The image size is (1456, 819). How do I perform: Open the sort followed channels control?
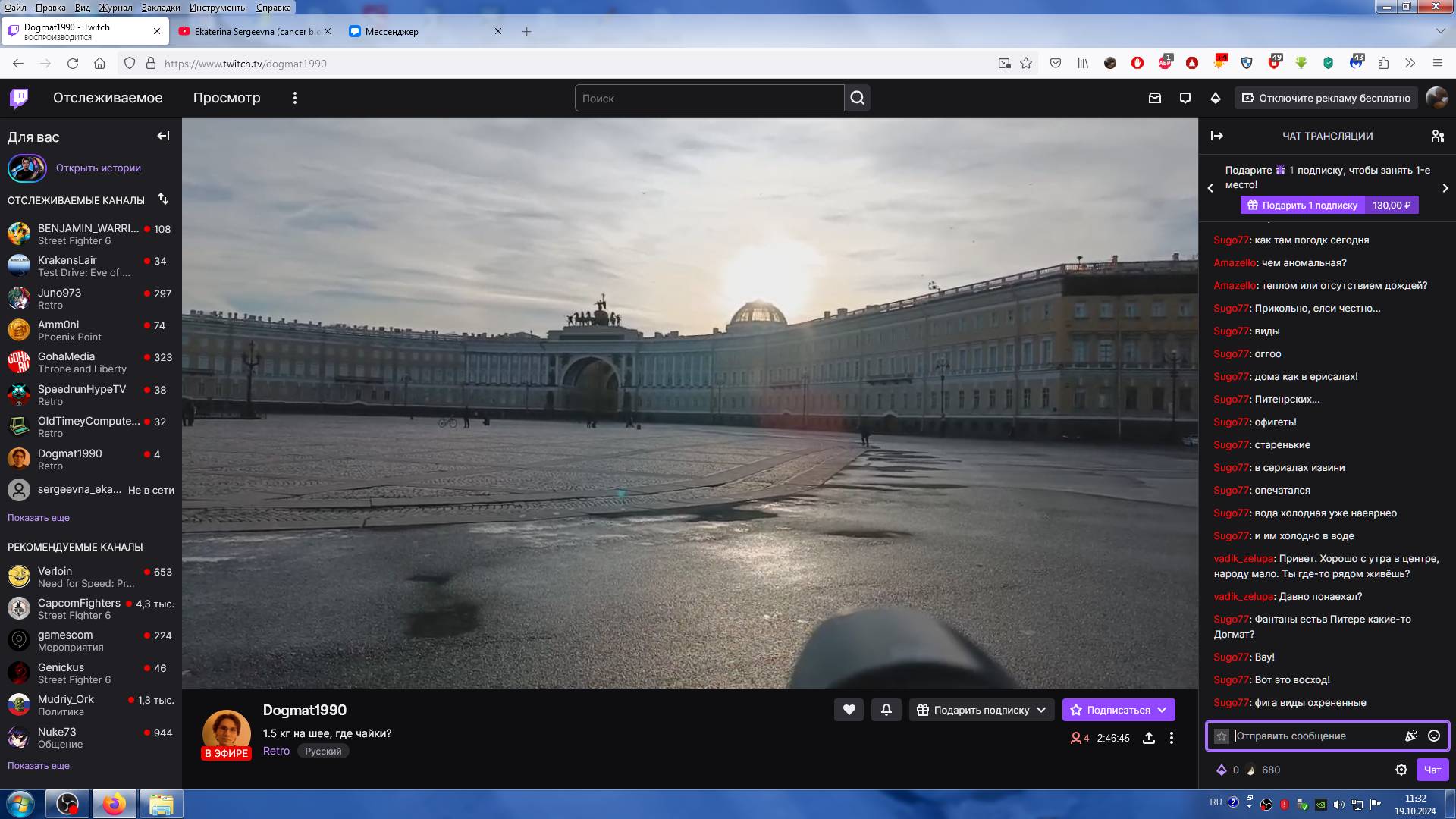coord(163,199)
